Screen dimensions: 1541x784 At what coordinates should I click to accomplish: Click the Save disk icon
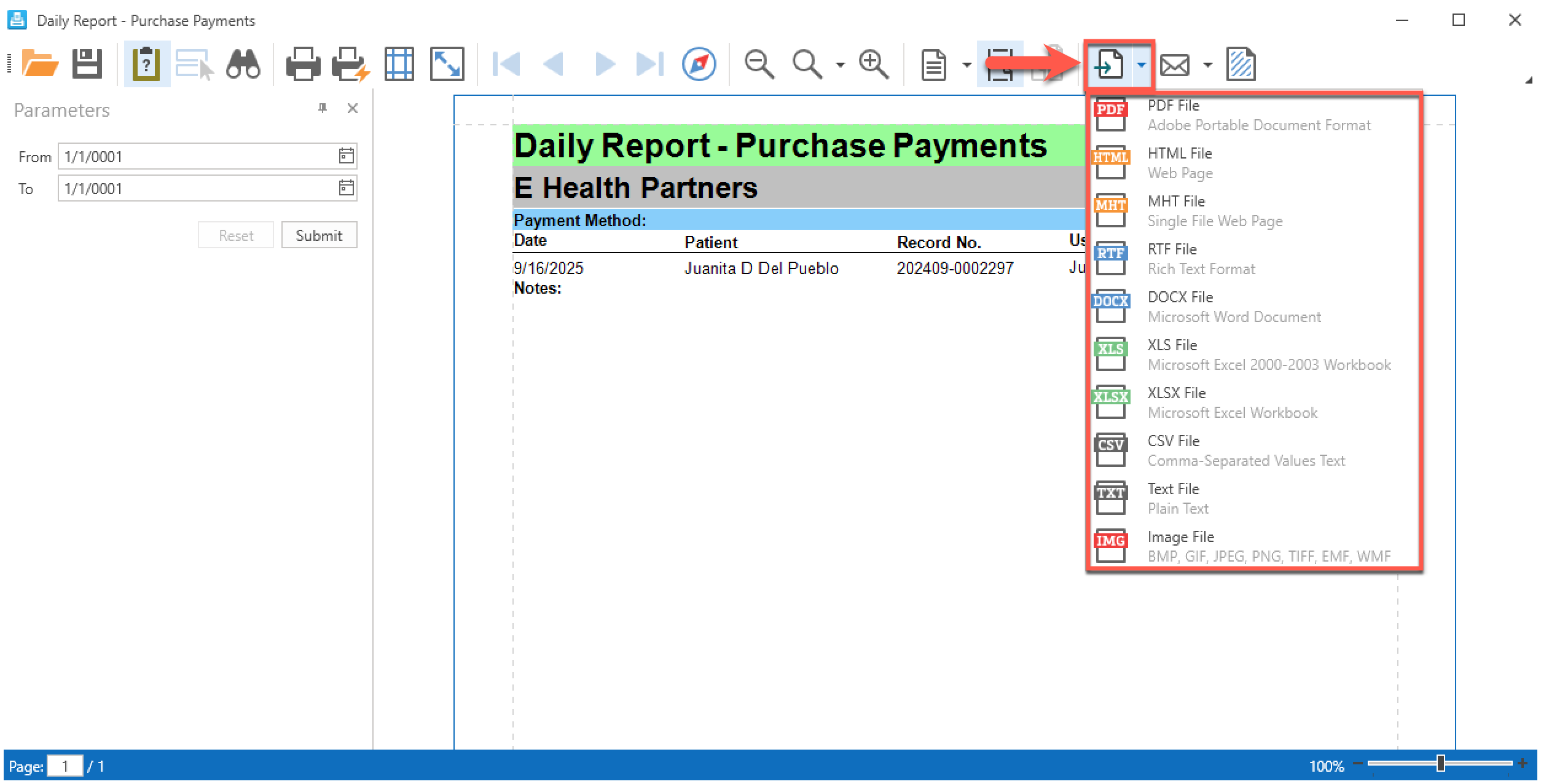click(x=87, y=63)
